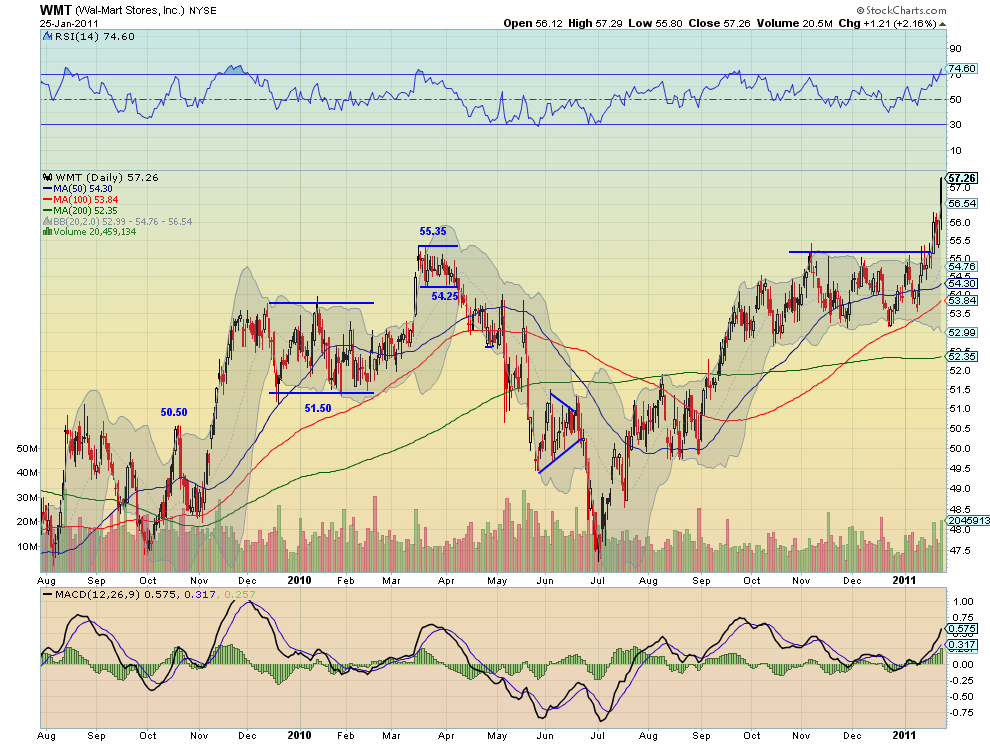Click the 54.30 MA(50) price tag
The width and height of the screenshot is (990, 744).
tap(962, 284)
